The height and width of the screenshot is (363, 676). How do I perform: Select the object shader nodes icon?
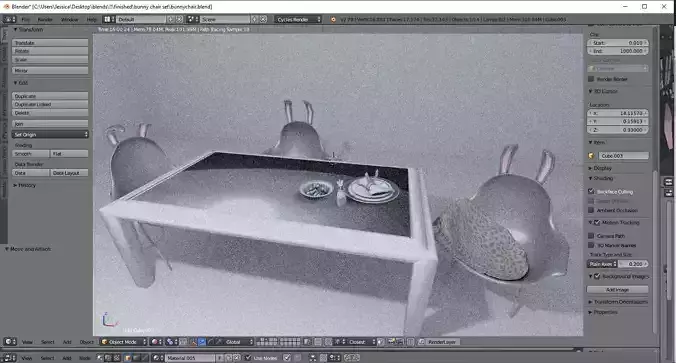tap(128, 358)
